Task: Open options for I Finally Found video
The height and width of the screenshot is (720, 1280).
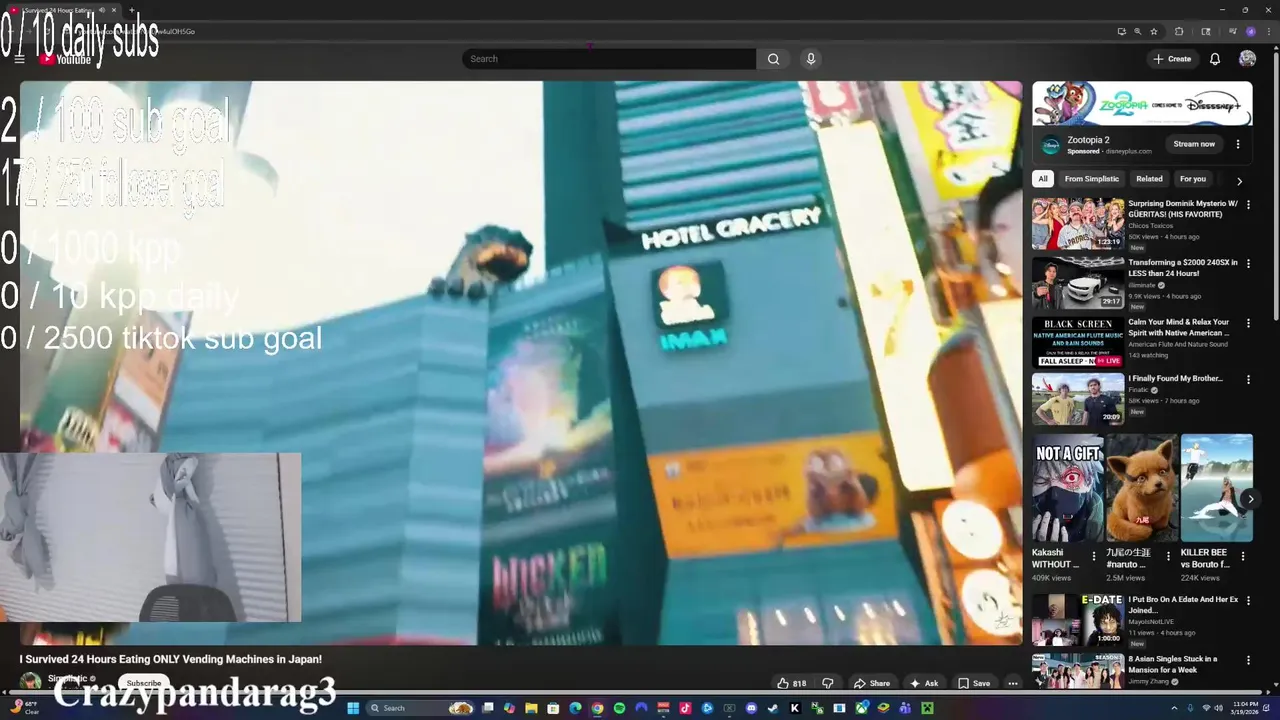Action: click(x=1248, y=380)
